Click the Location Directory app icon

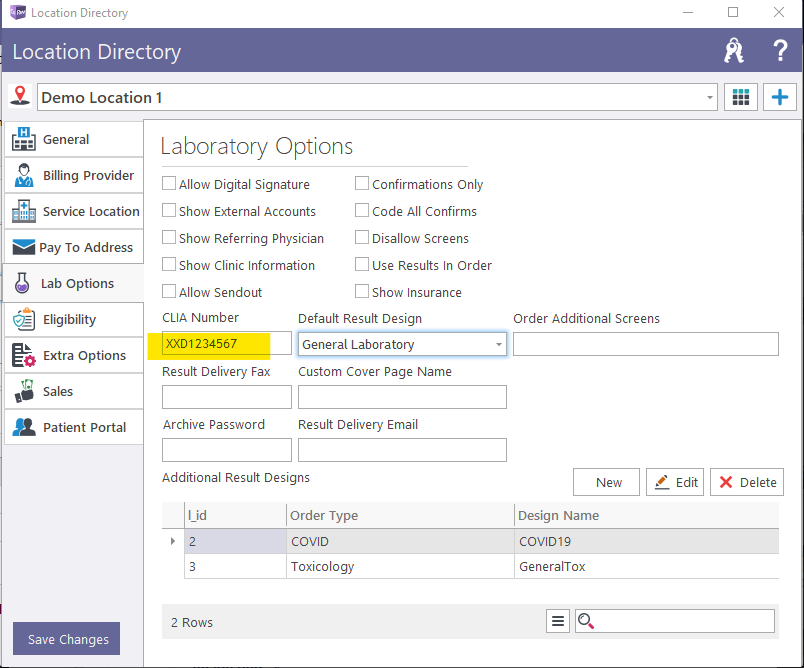pos(15,13)
